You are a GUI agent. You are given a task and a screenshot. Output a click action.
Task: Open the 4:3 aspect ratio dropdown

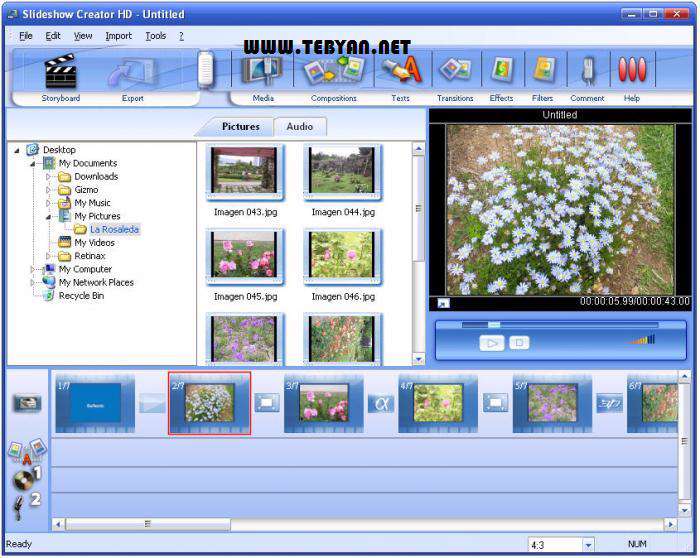[x=588, y=545]
